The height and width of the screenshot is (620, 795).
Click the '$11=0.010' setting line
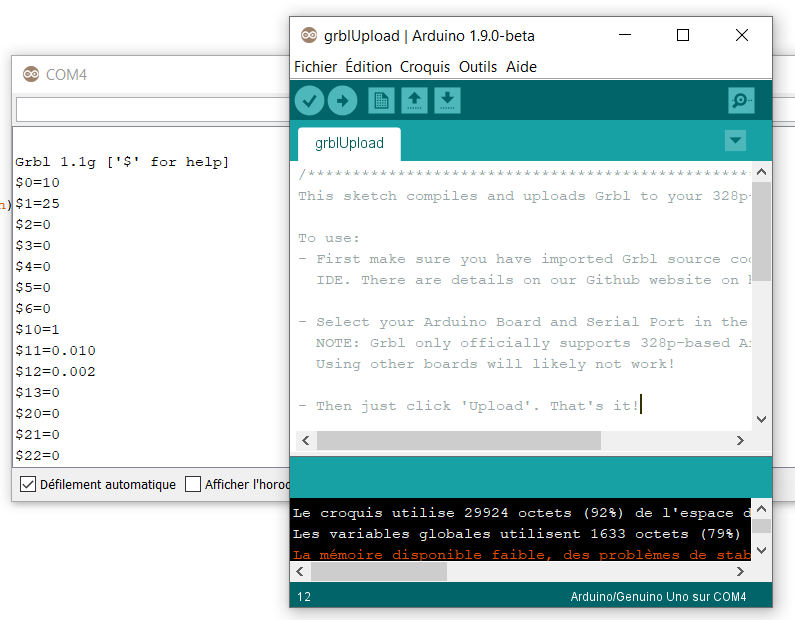55,351
